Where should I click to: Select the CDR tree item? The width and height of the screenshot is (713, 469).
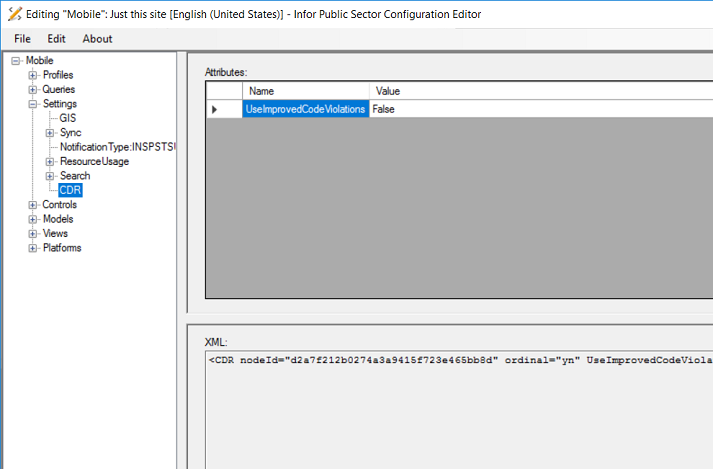click(70, 190)
